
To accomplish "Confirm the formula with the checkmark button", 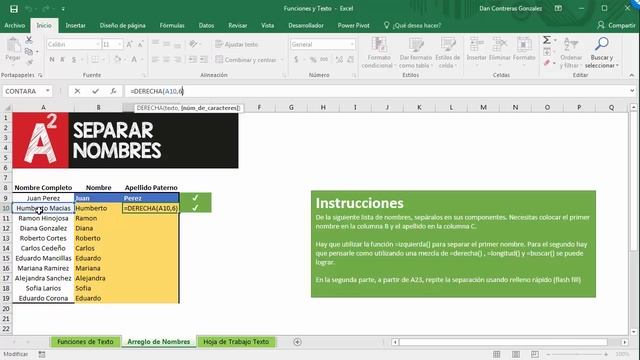I will tap(95, 91).
